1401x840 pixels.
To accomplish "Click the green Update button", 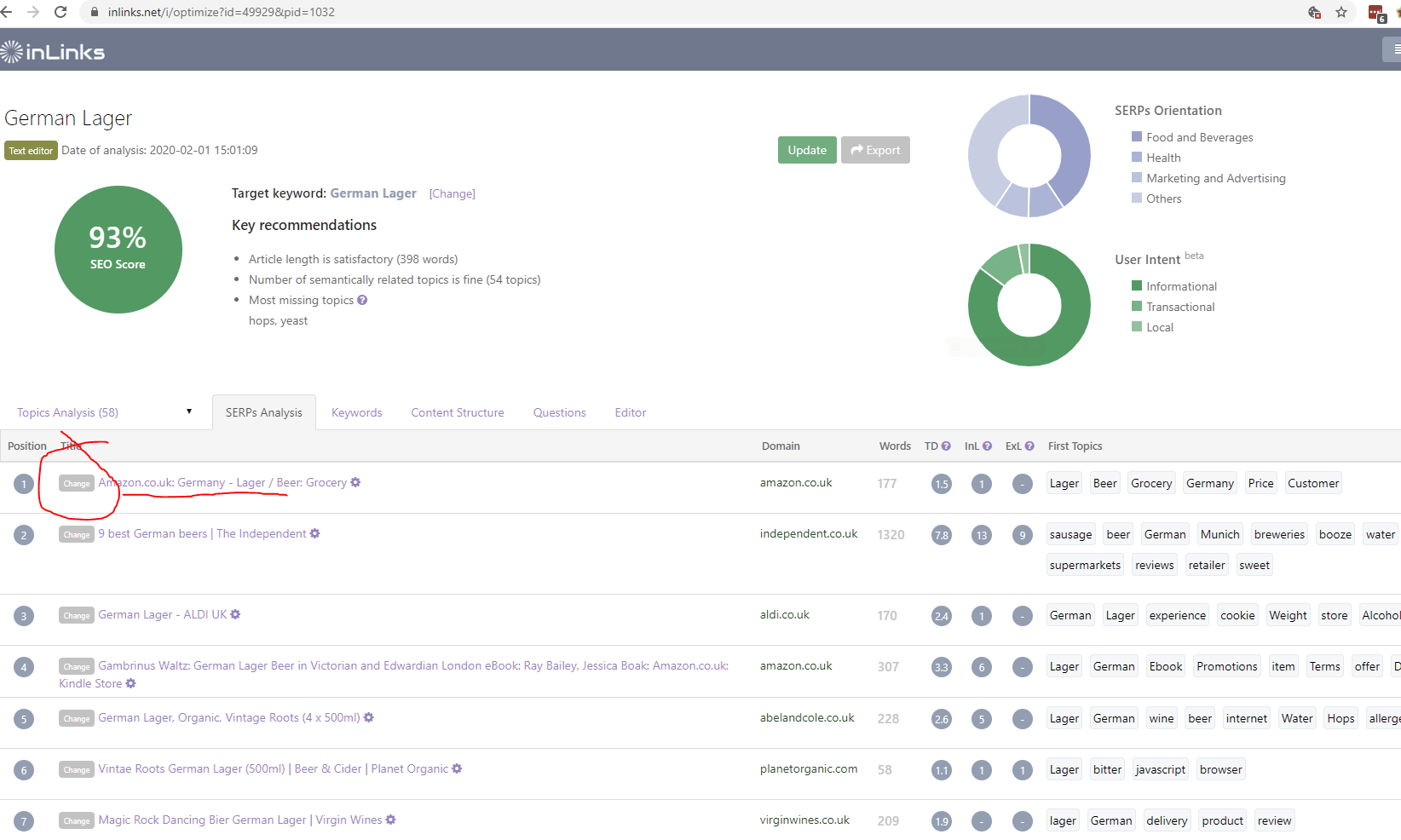I will pyautogui.click(x=807, y=150).
